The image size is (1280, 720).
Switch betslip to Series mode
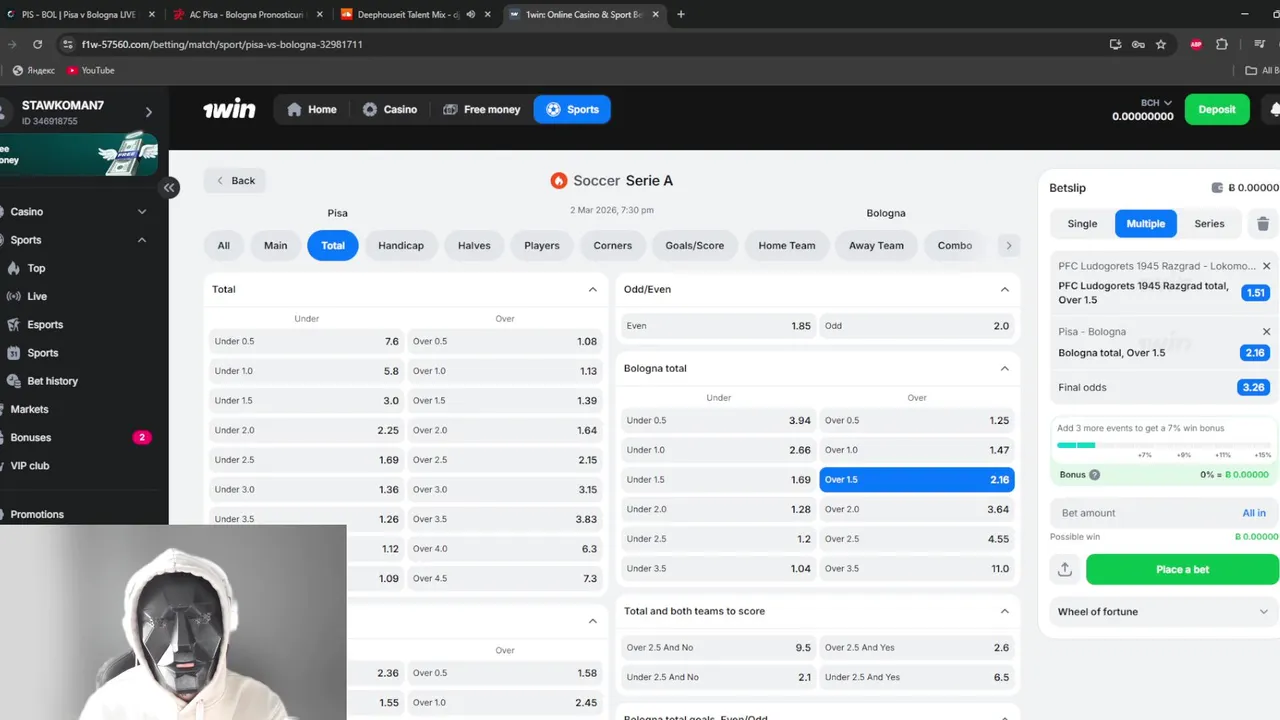(x=1209, y=224)
